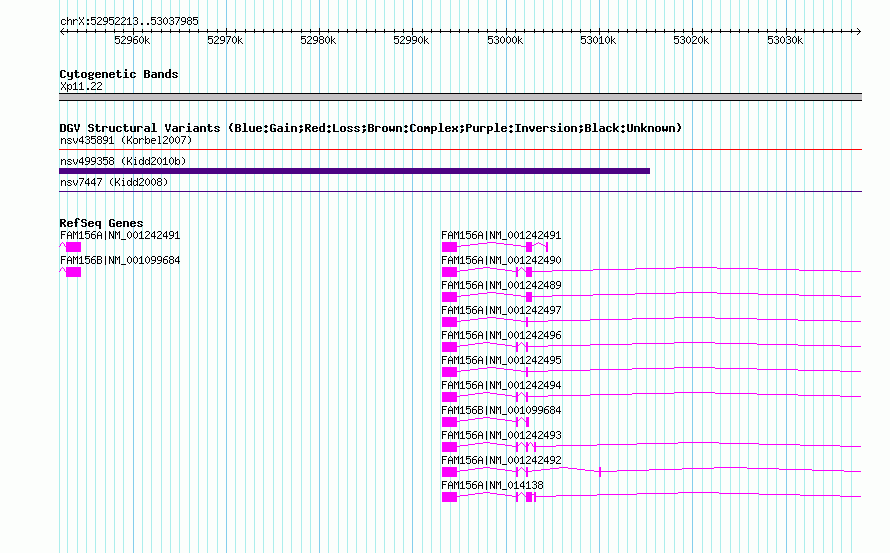This screenshot has height=553, width=890.
Task: Select FAM156A|NM_014138 transcript label
Action: point(492,485)
